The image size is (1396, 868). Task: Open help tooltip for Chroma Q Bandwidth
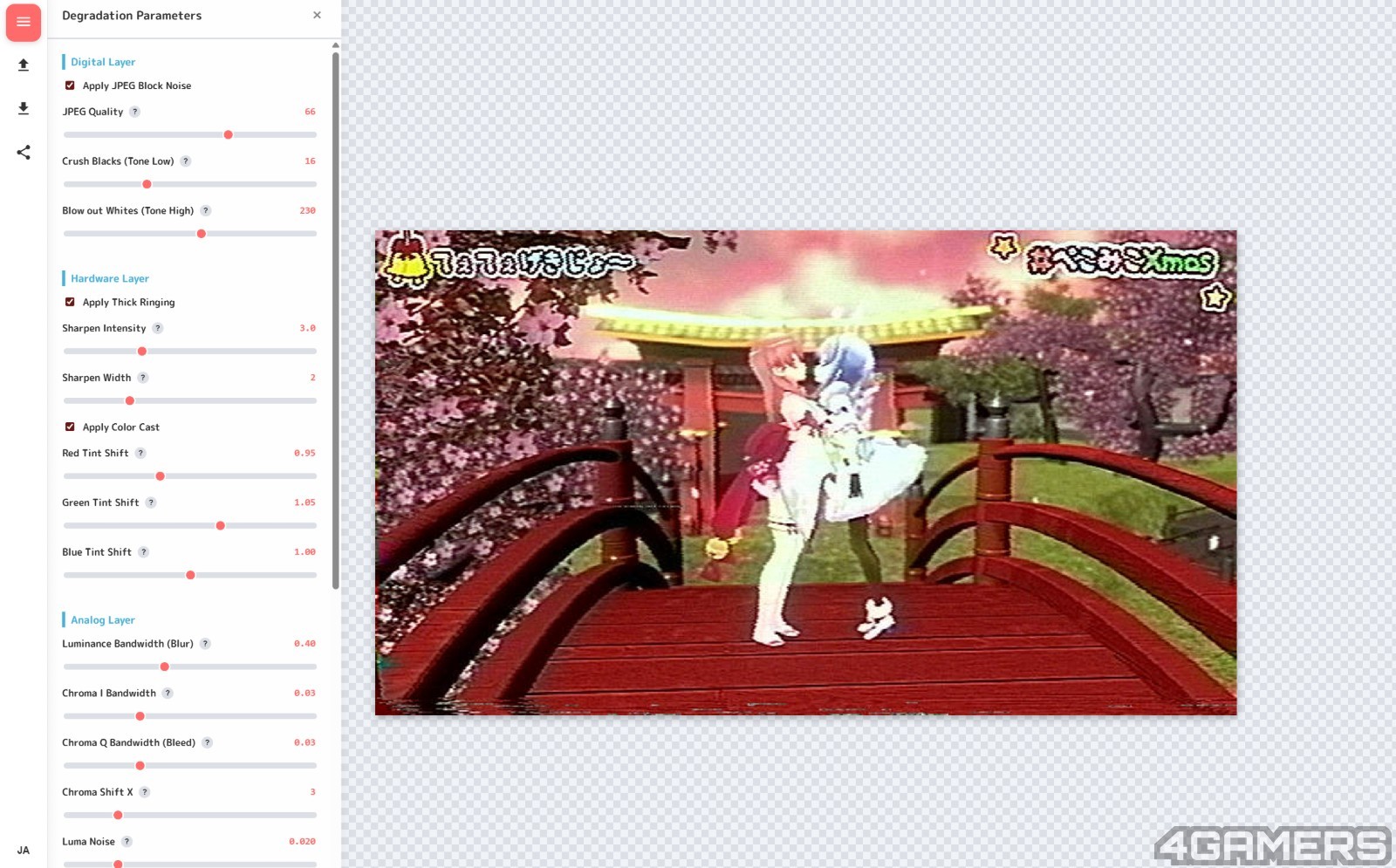[x=208, y=743]
